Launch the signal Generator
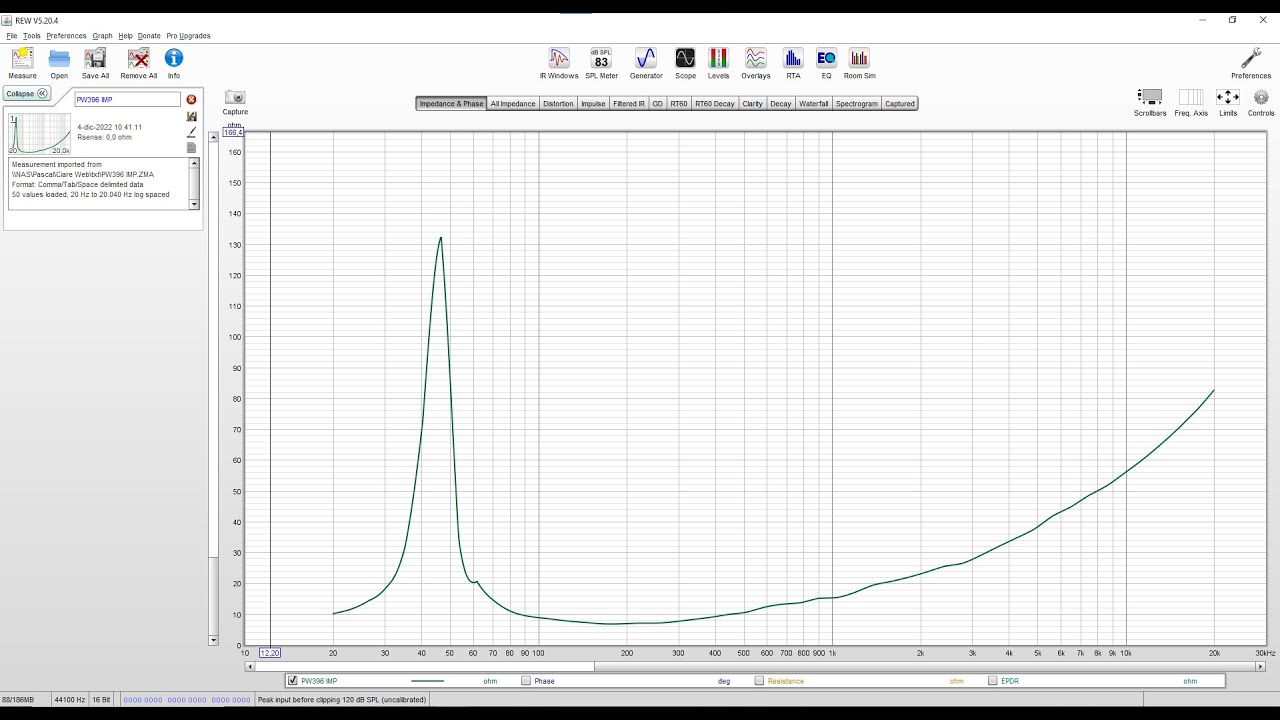 click(646, 58)
